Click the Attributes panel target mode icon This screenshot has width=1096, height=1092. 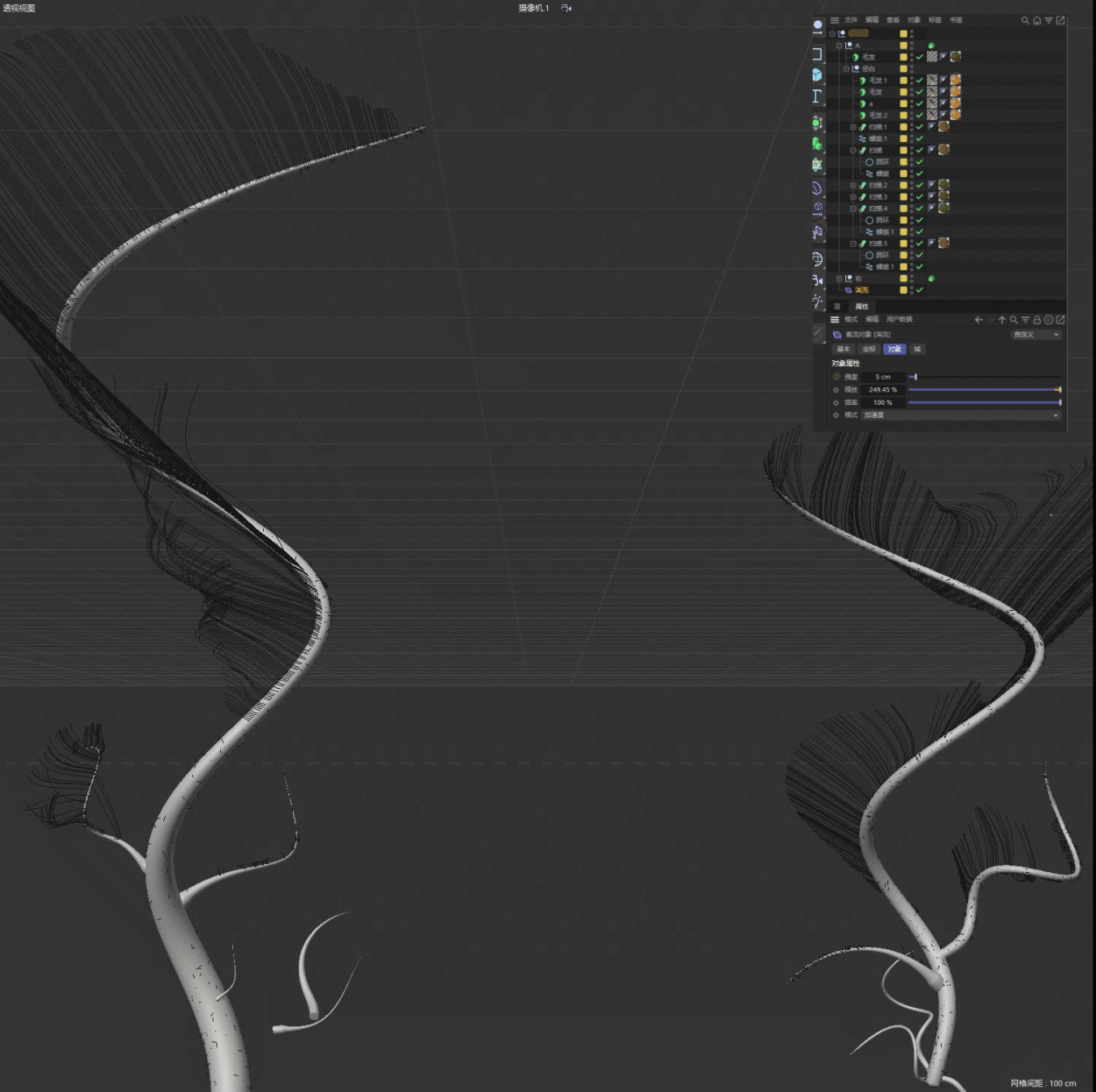coord(1049,320)
